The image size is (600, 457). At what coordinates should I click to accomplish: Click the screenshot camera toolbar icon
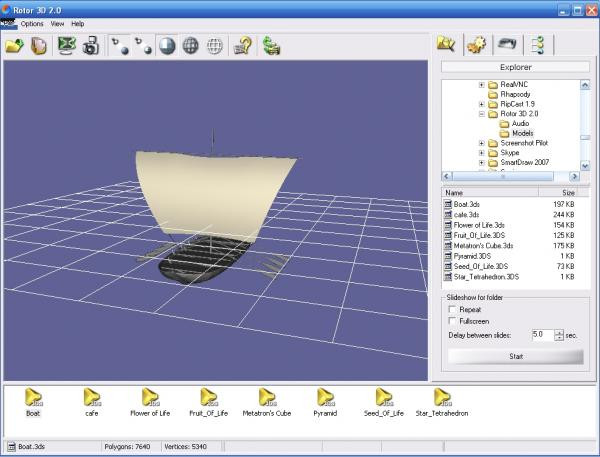click(91, 45)
